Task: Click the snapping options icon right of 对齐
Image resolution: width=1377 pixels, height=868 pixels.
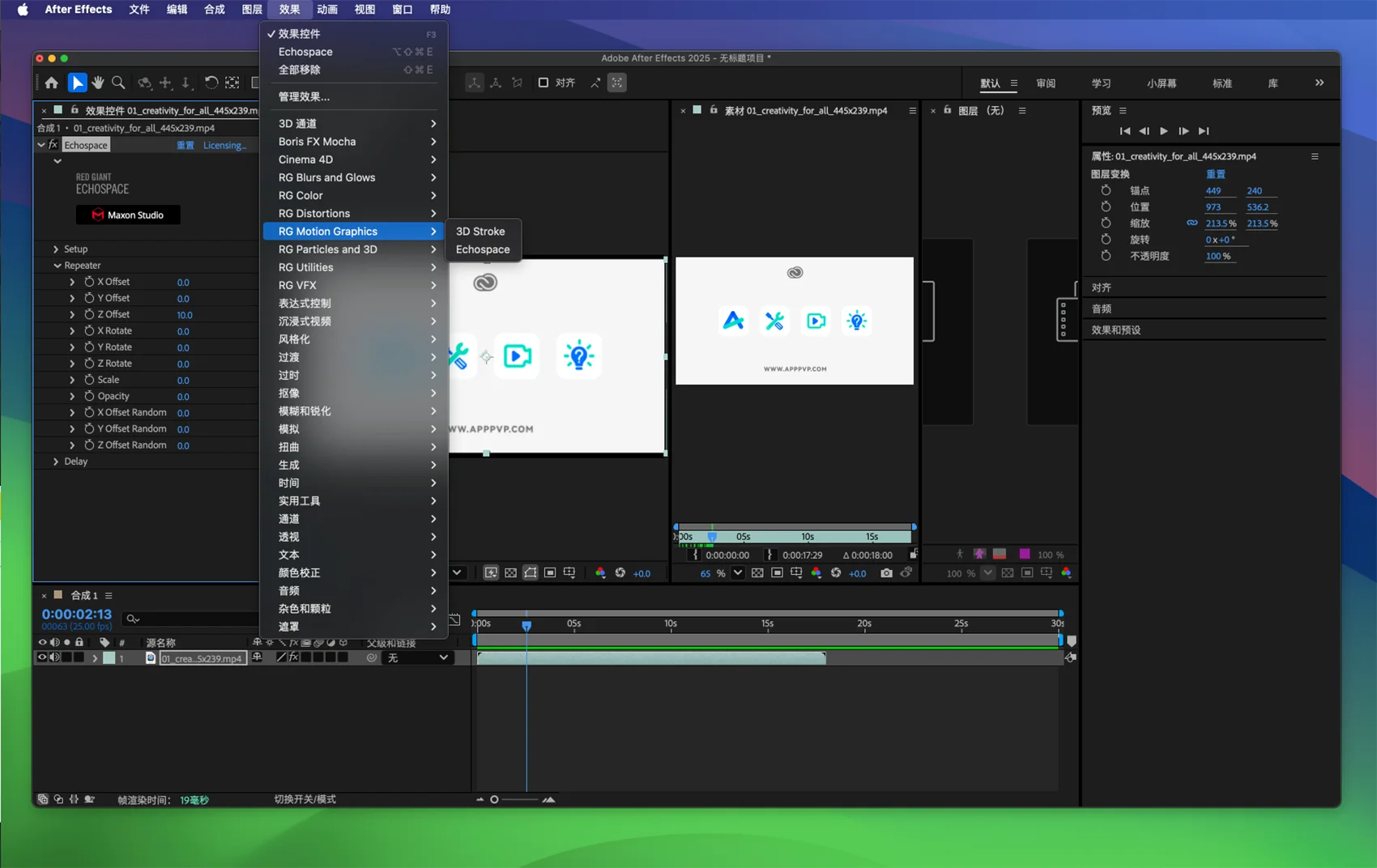Action: (x=595, y=83)
